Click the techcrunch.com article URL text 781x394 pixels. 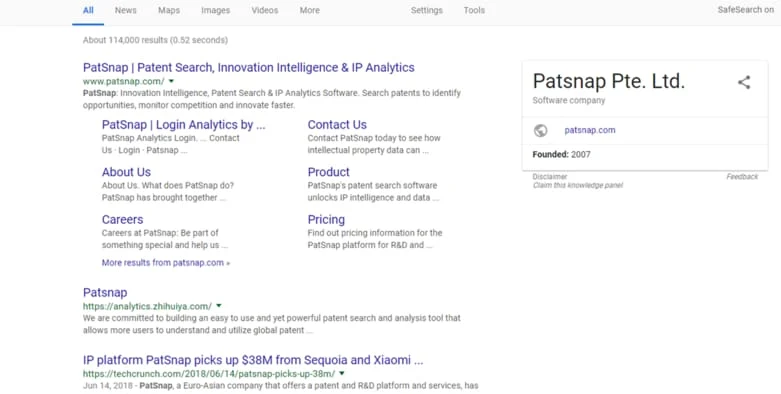coord(209,374)
